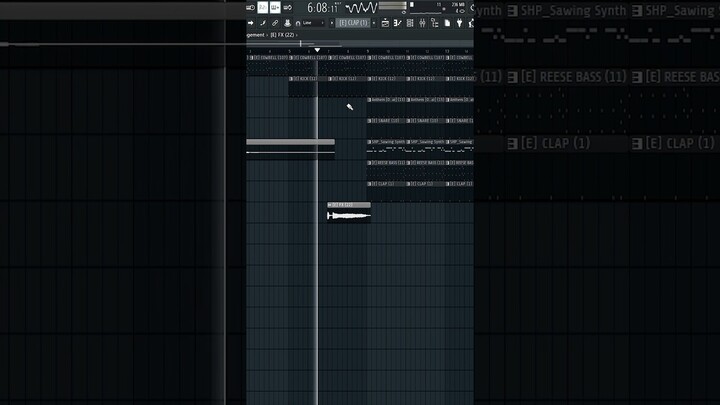The image size is (720, 405).
Task: Click the playhead triangle marker on ruler
Action: [x=317, y=50]
